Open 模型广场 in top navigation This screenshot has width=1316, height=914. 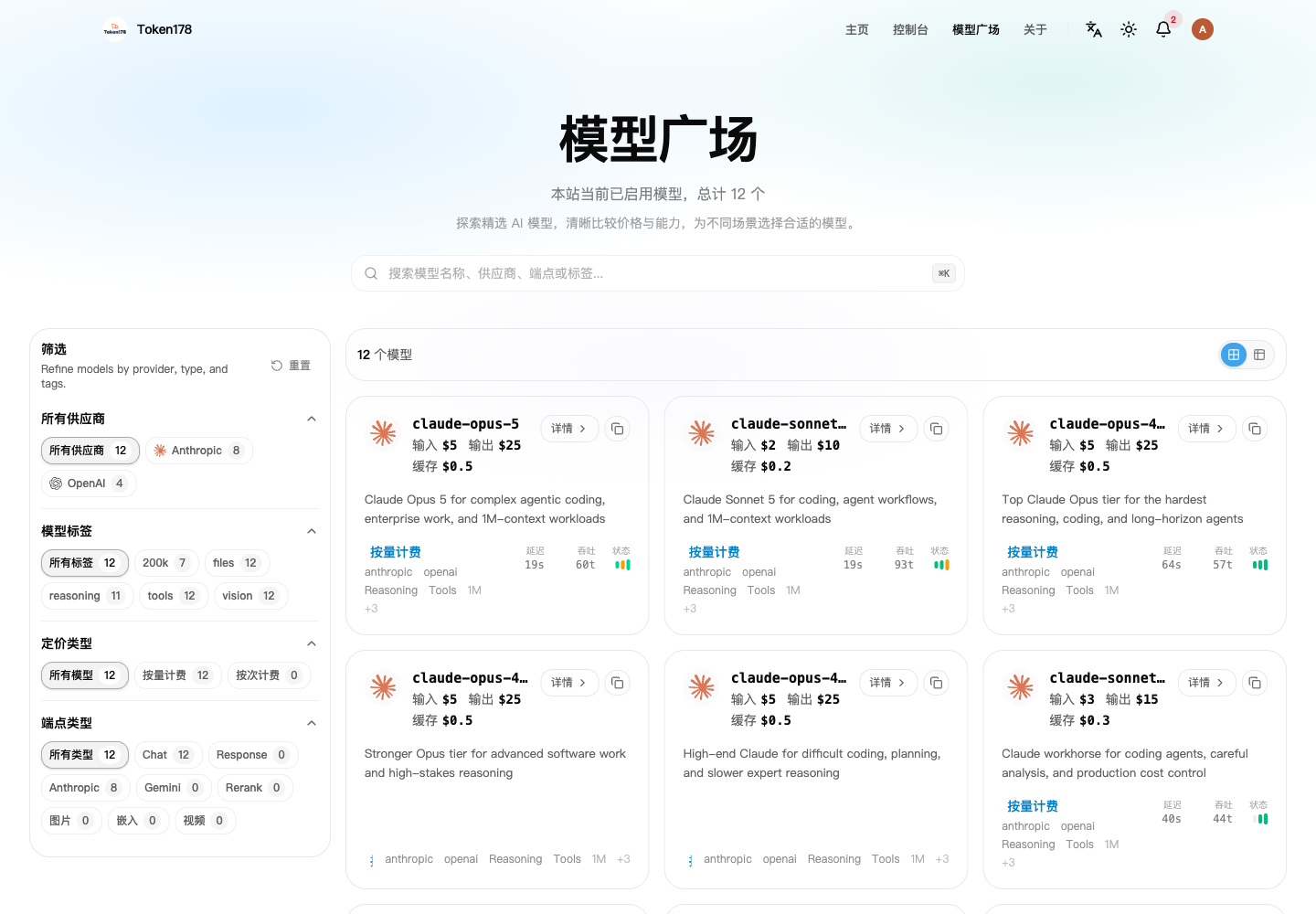(x=976, y=29)
